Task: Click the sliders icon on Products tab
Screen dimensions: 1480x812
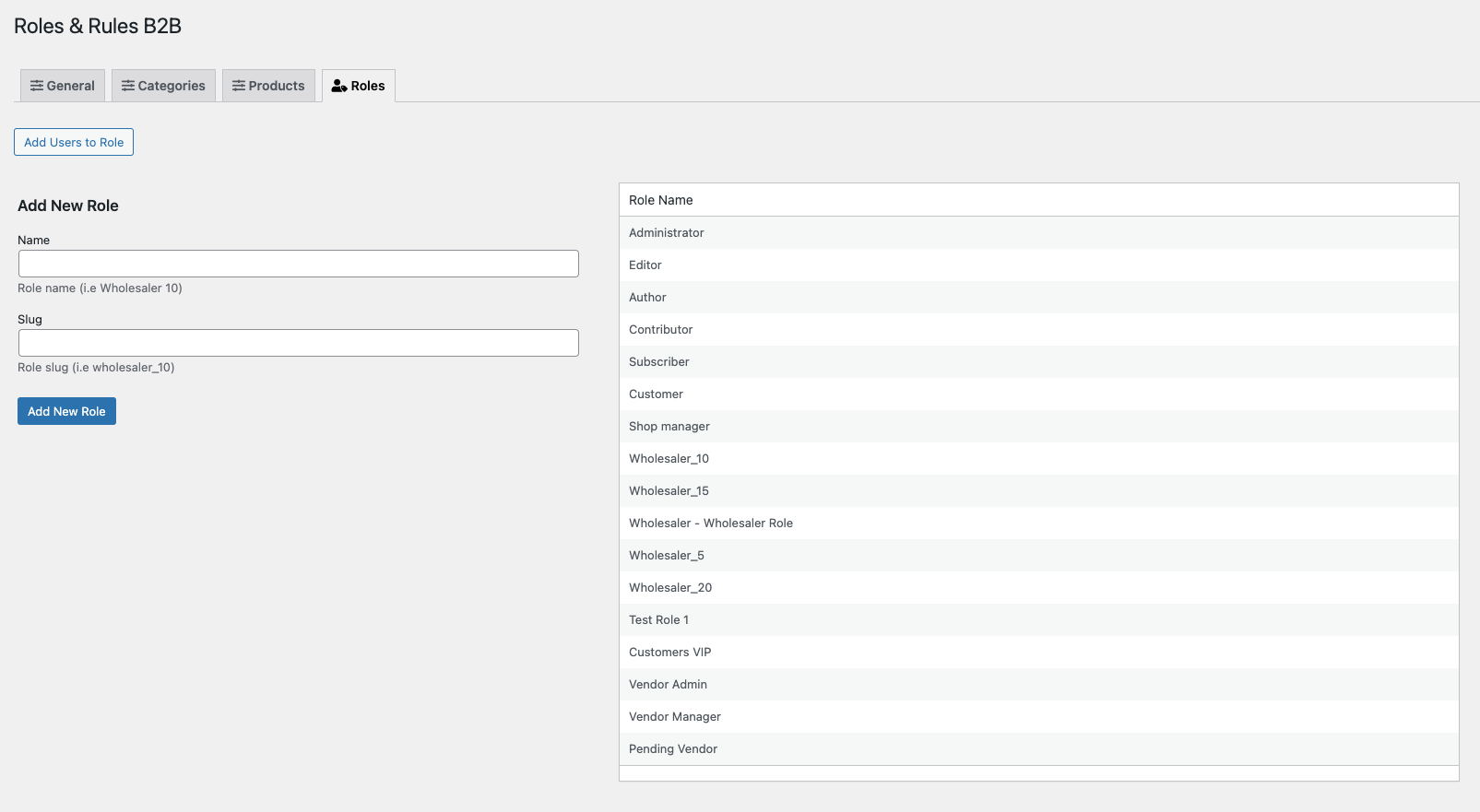Action: (x=239, y=86)
